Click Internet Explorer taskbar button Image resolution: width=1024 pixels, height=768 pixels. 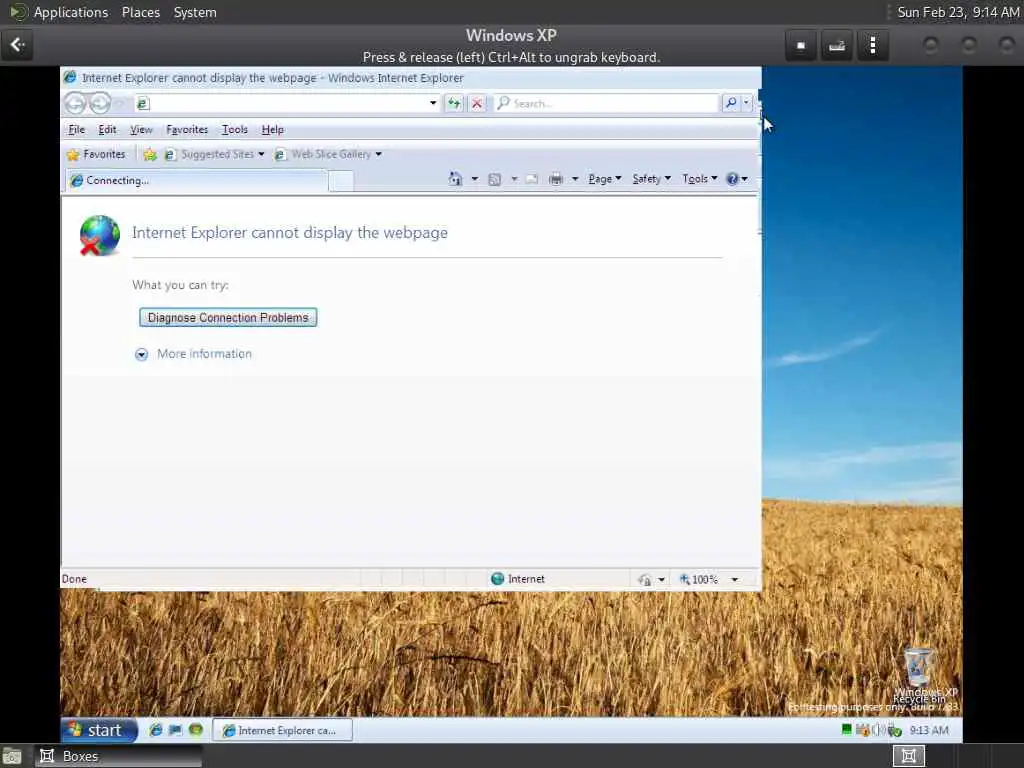tap(282, 730)
